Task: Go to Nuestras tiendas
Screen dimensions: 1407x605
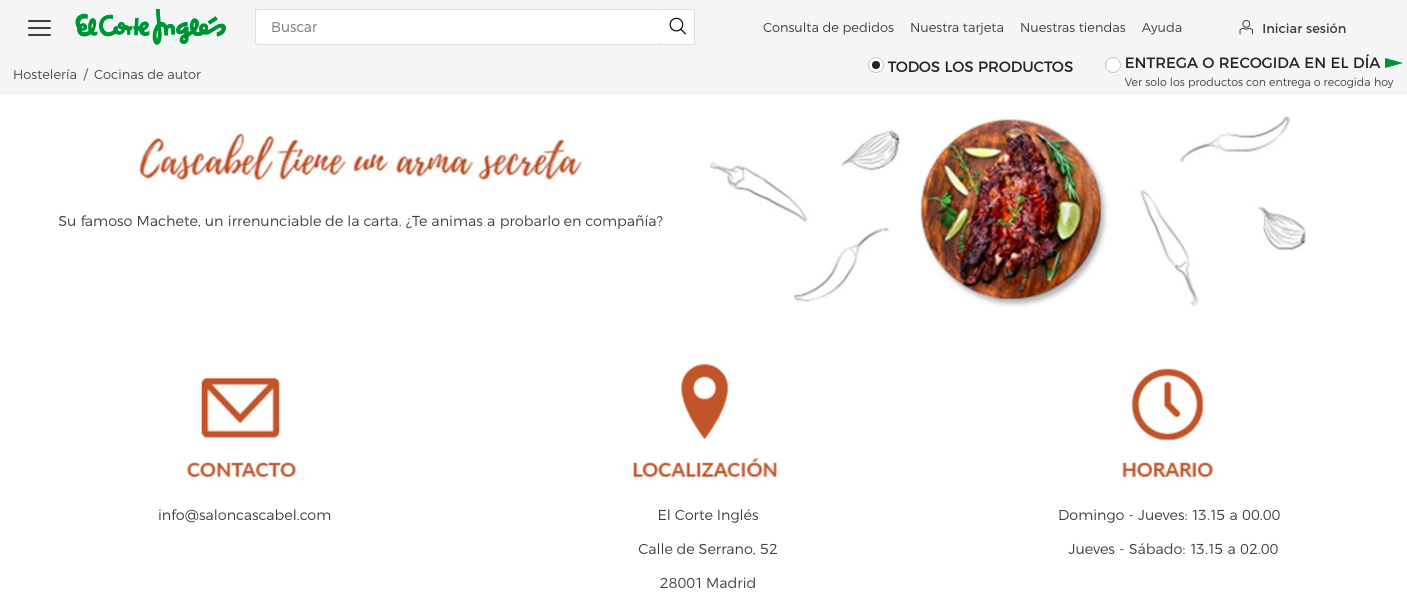Action: tap(1073, 28)
